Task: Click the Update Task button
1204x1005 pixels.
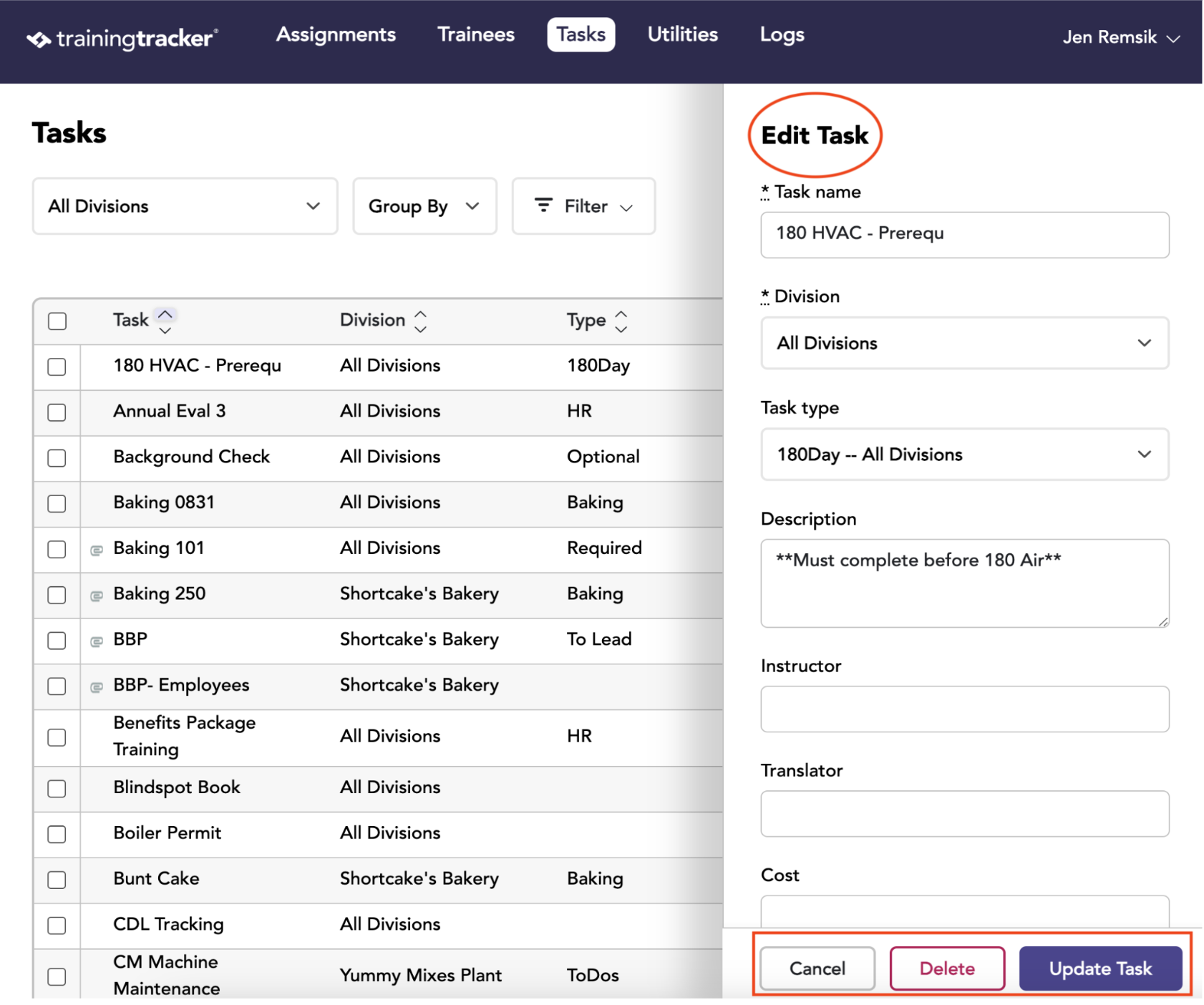Action: pyautogui.click(x=1100, y=968)
